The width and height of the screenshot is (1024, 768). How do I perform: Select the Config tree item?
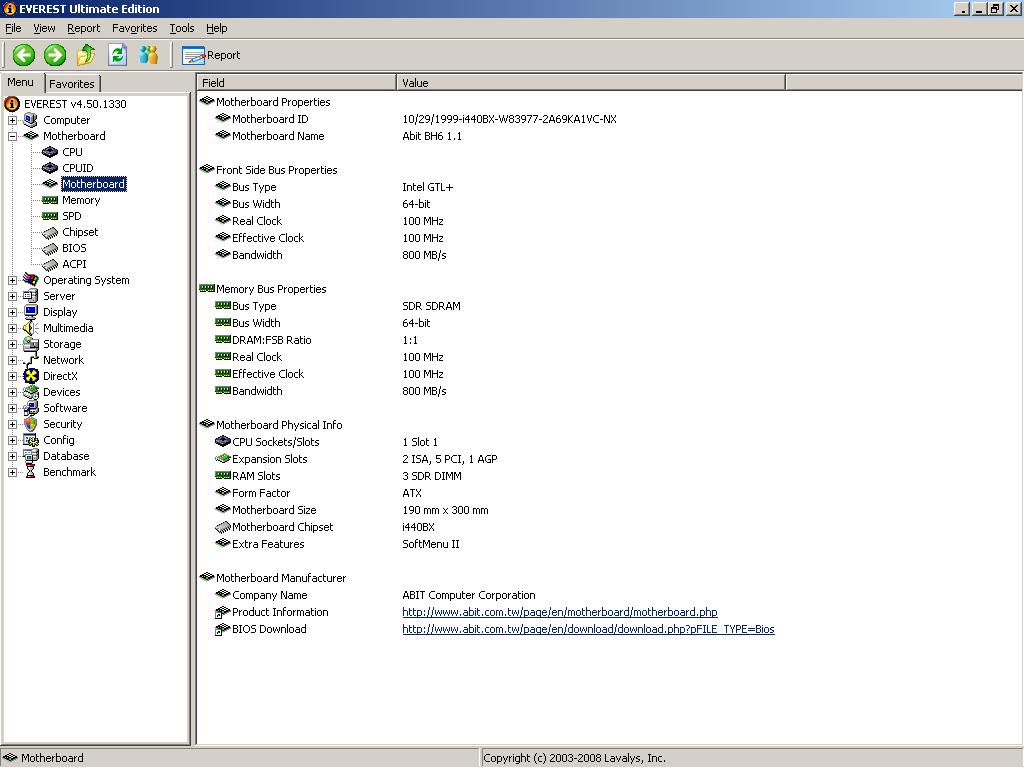[59, 440]
